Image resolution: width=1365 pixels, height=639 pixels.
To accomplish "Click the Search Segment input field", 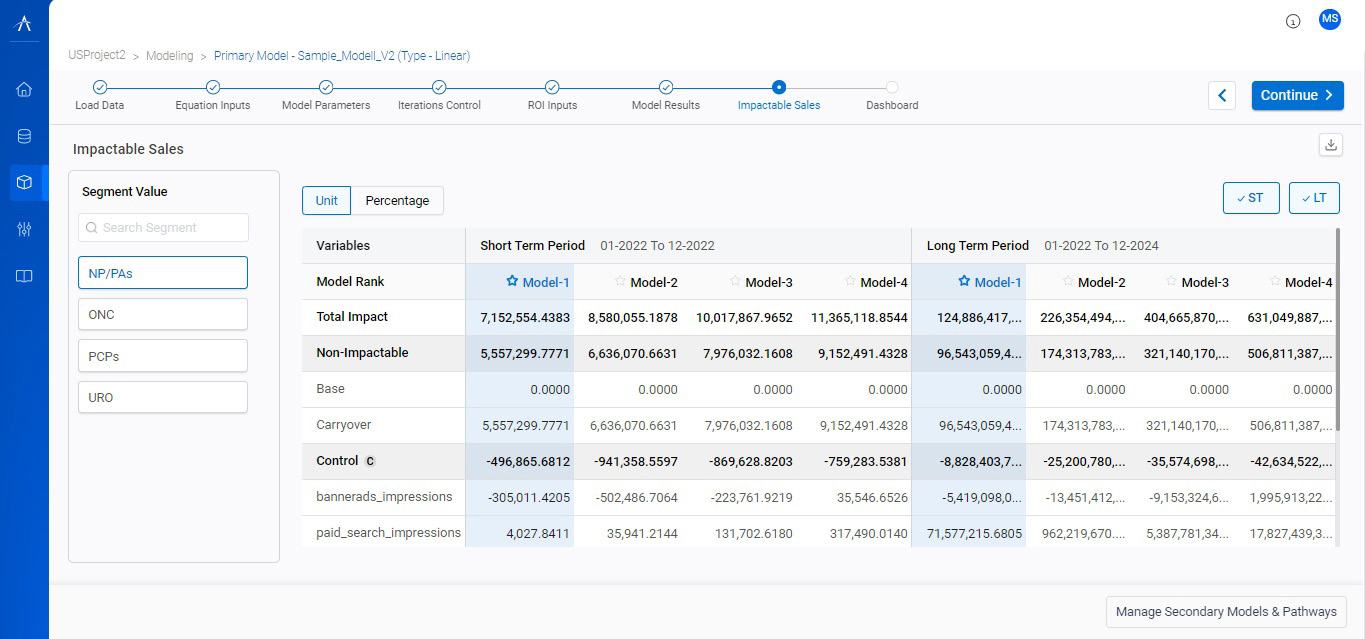I will 163,227.
